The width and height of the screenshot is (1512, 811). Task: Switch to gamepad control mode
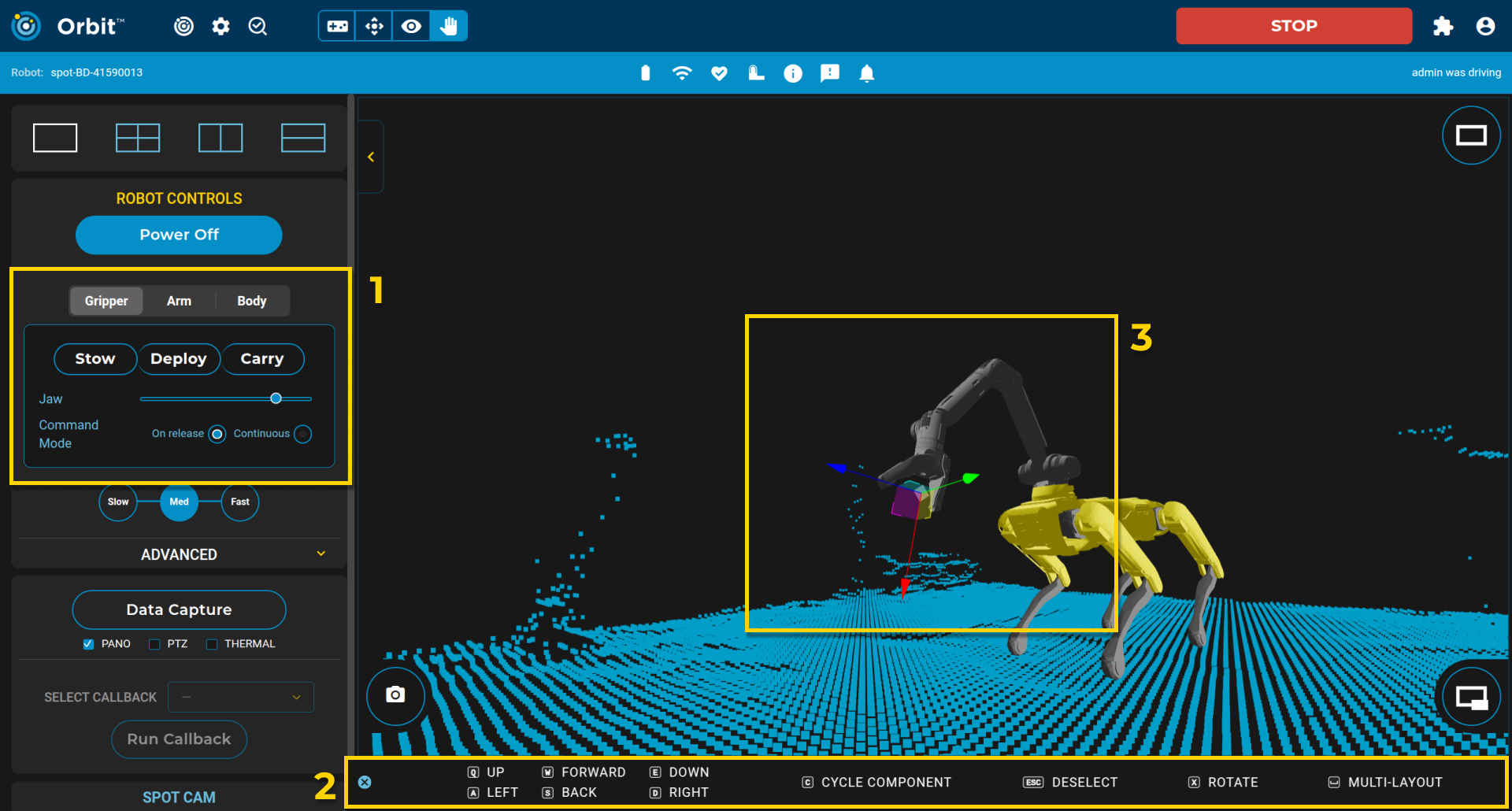tap(336, 25)
